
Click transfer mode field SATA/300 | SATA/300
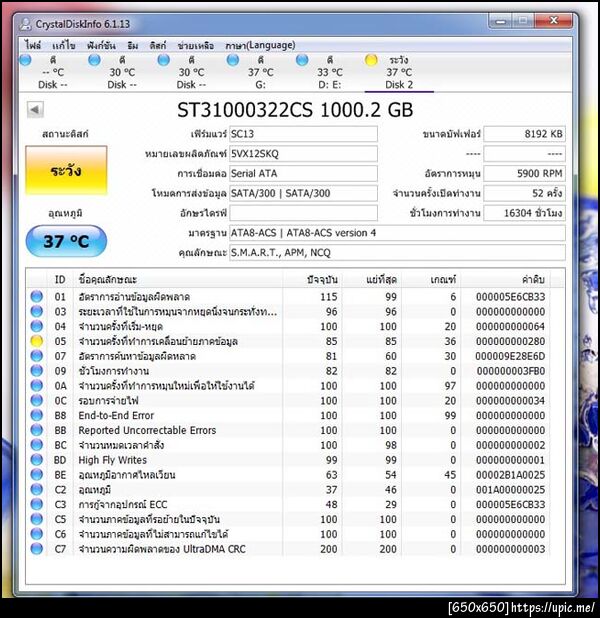(x=303, y=193)
